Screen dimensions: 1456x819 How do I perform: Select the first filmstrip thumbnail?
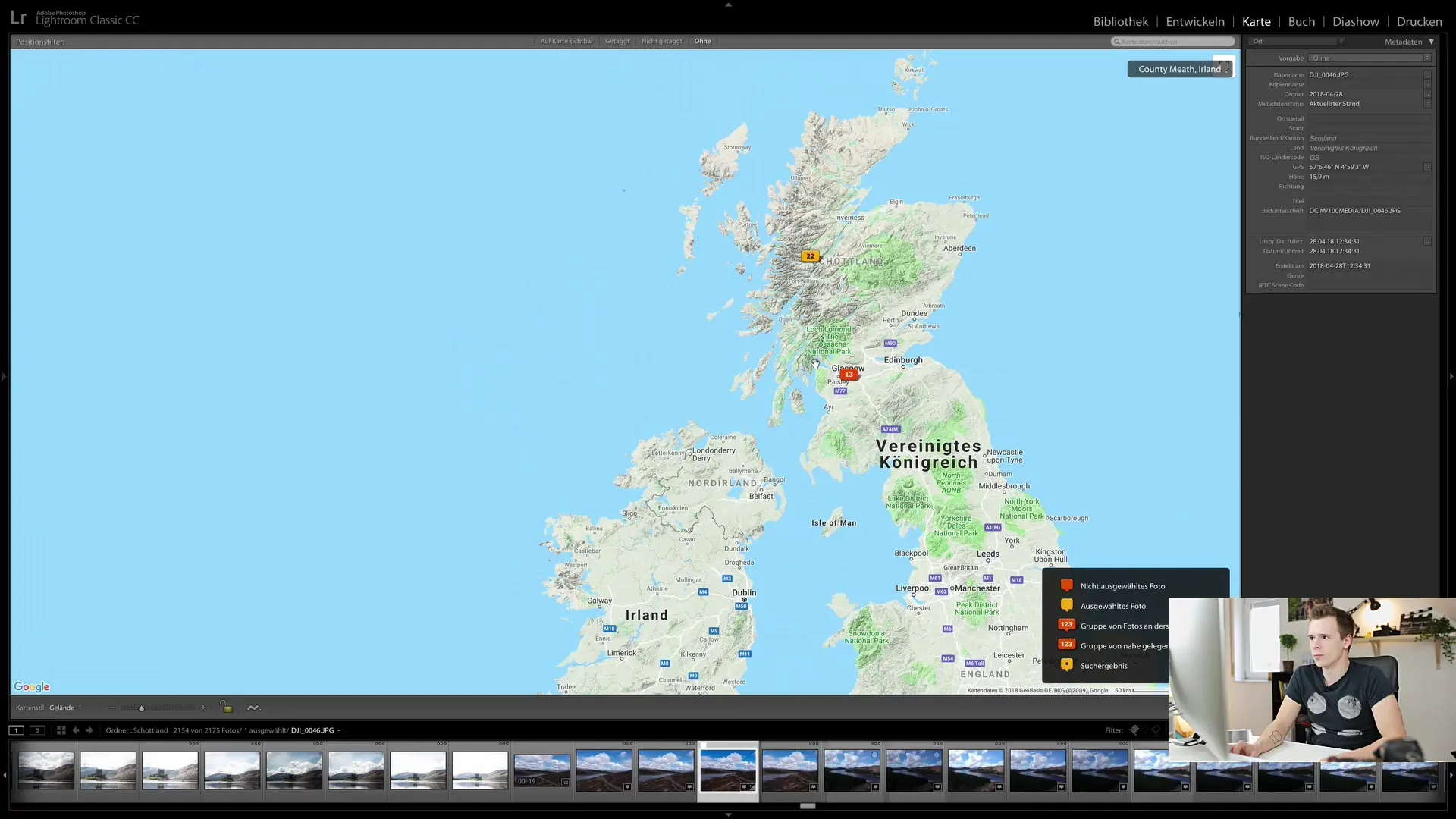(46, 770)
